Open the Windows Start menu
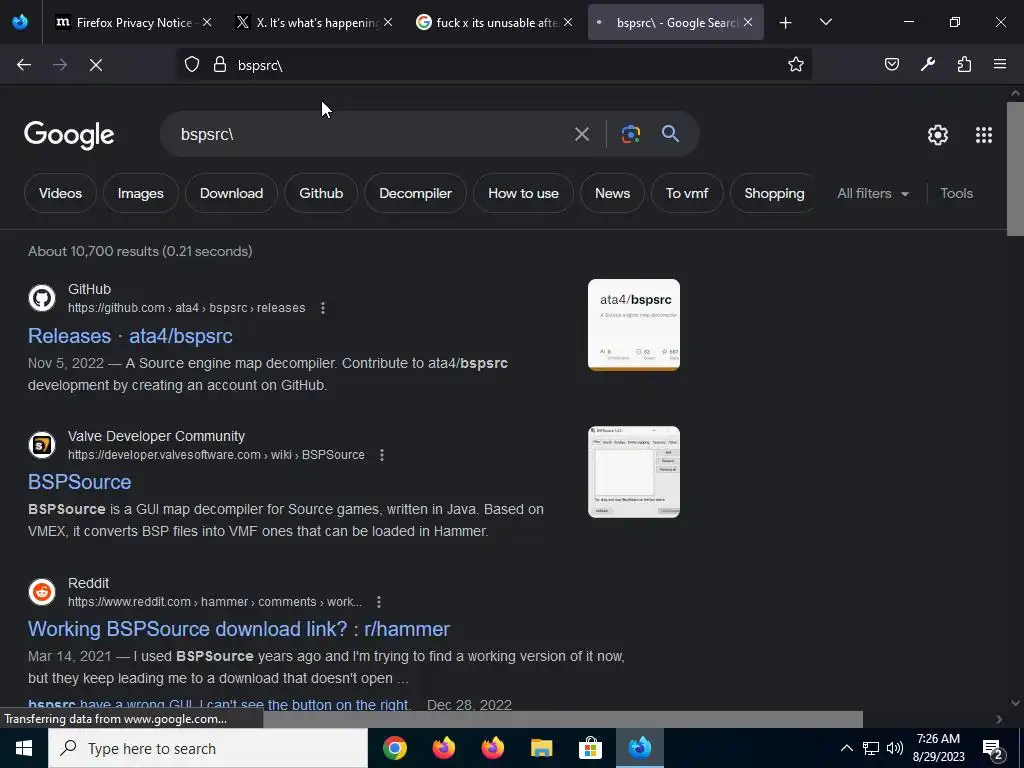The image size is (1024, 768). tap(24, 748)
